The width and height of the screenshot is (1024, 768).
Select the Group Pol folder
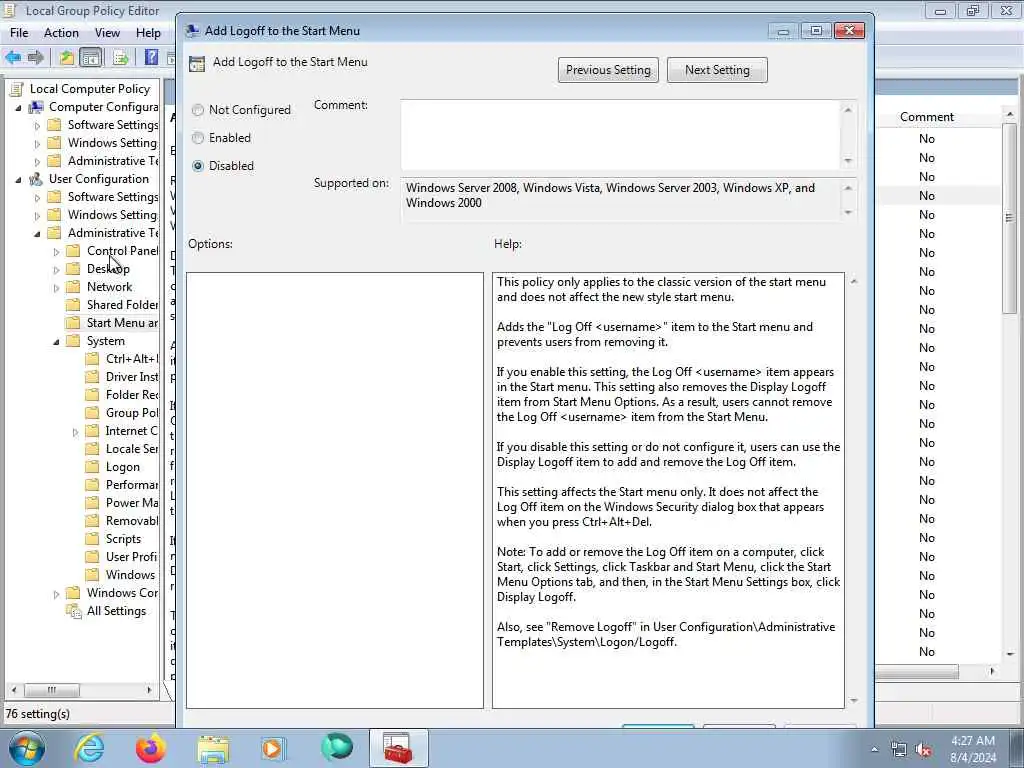coord(132,413)
